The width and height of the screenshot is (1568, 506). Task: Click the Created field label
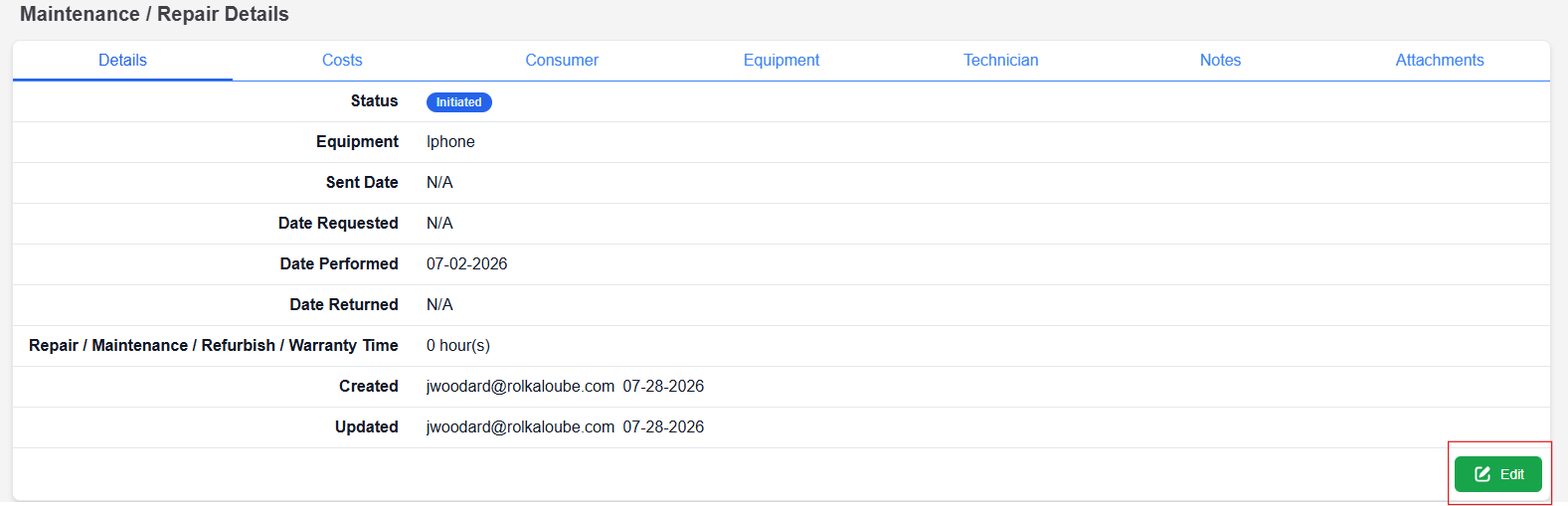tap(369, 386)
